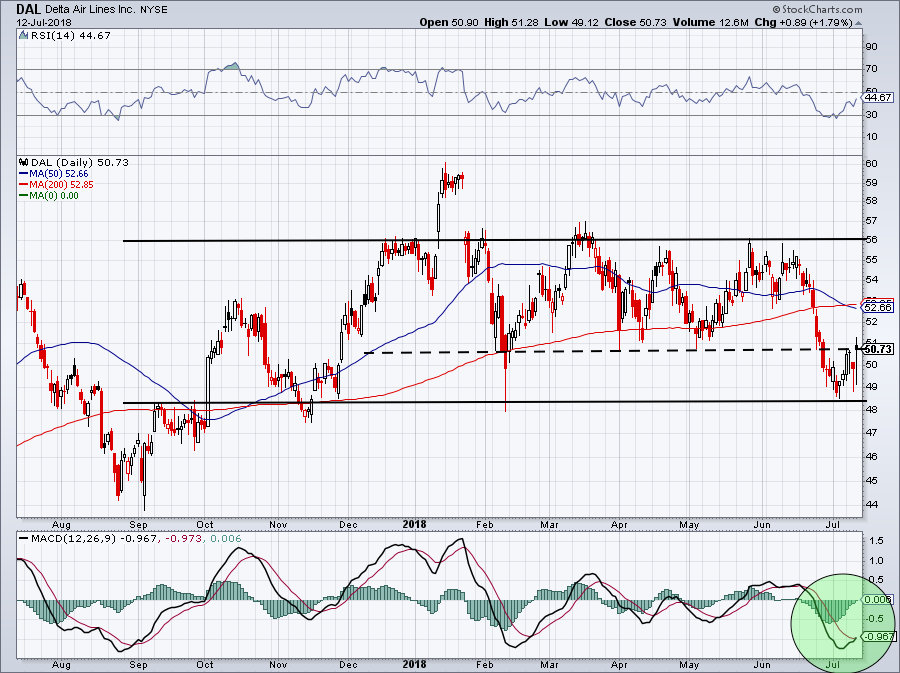Screen dimensions: 900x673
Task: Select the green MA(0) legend line swatch
Action: [24, 196]
